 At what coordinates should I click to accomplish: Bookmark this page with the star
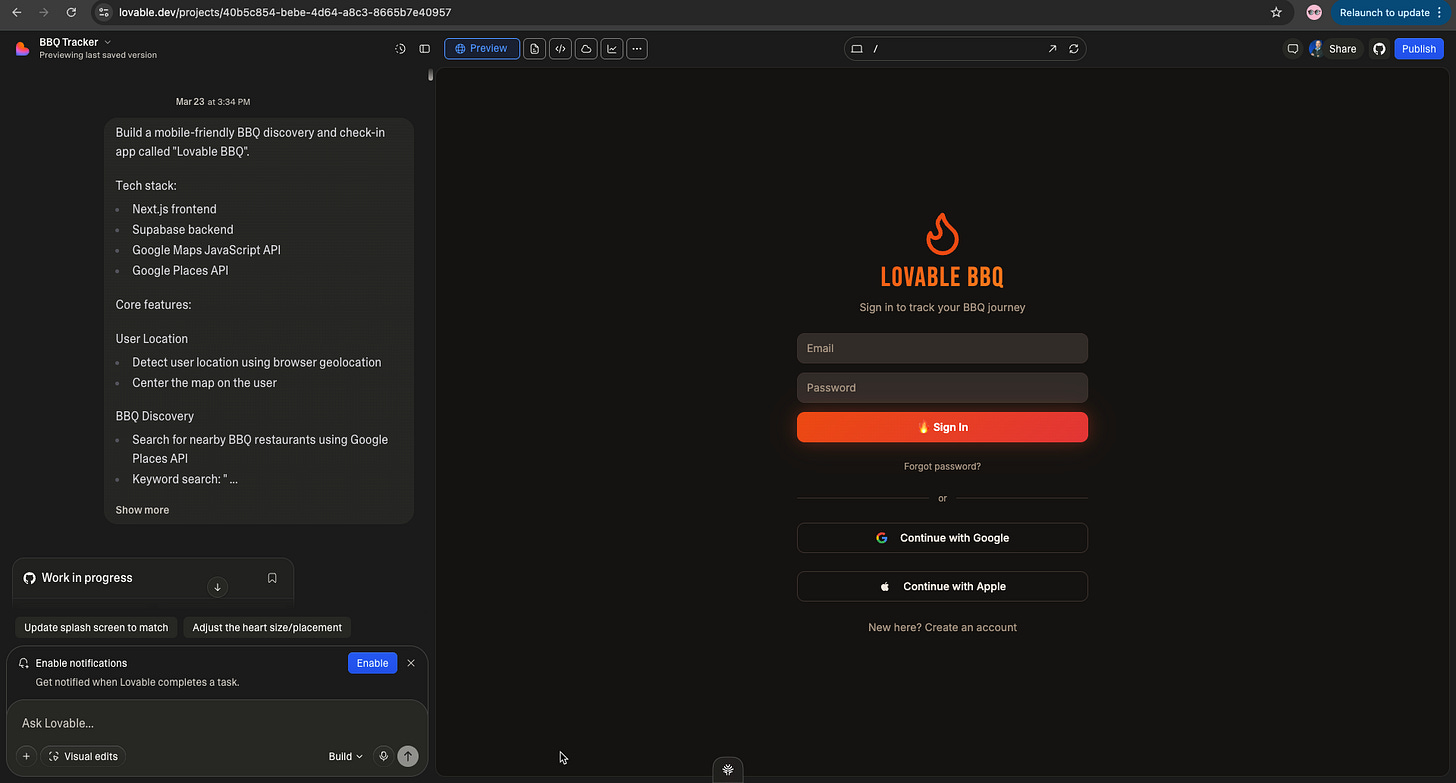pos(1276,12)
